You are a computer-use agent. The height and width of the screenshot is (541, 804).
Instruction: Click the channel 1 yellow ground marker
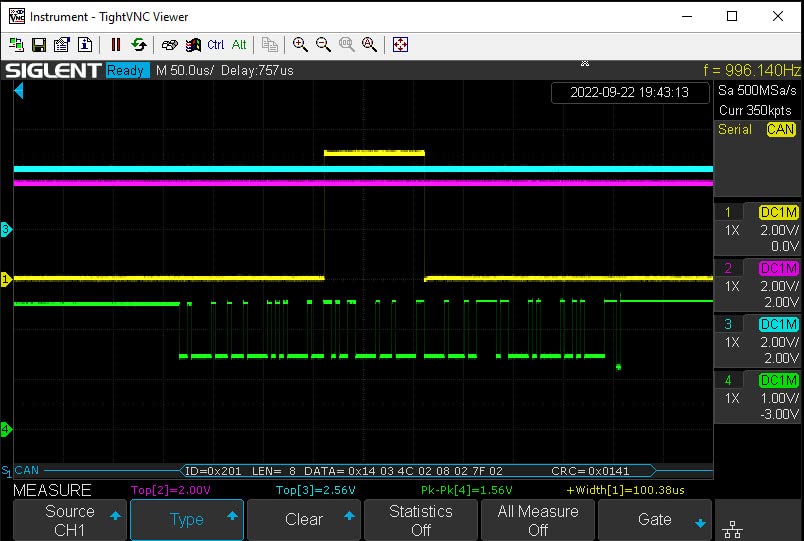6,279
